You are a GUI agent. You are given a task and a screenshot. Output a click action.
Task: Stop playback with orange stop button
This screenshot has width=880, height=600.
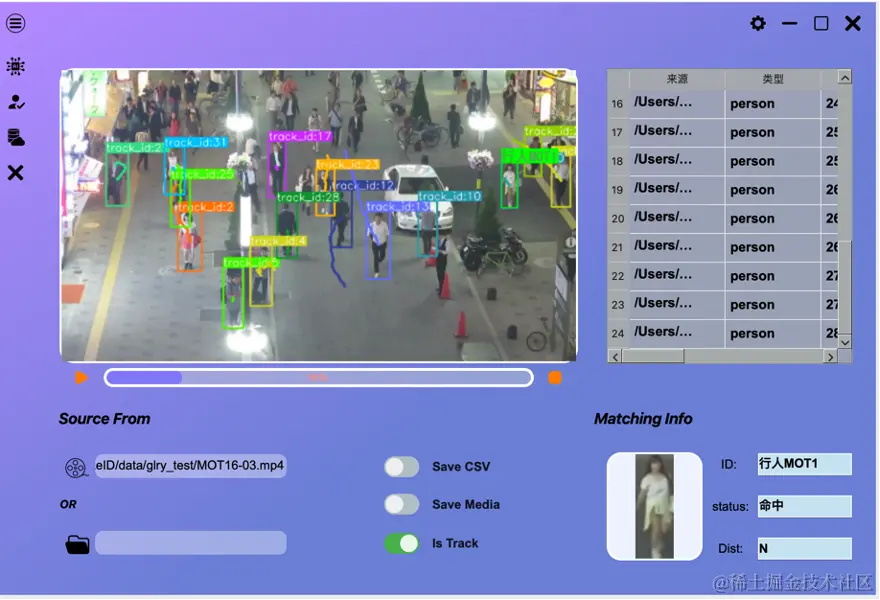(x=555, y=378)
